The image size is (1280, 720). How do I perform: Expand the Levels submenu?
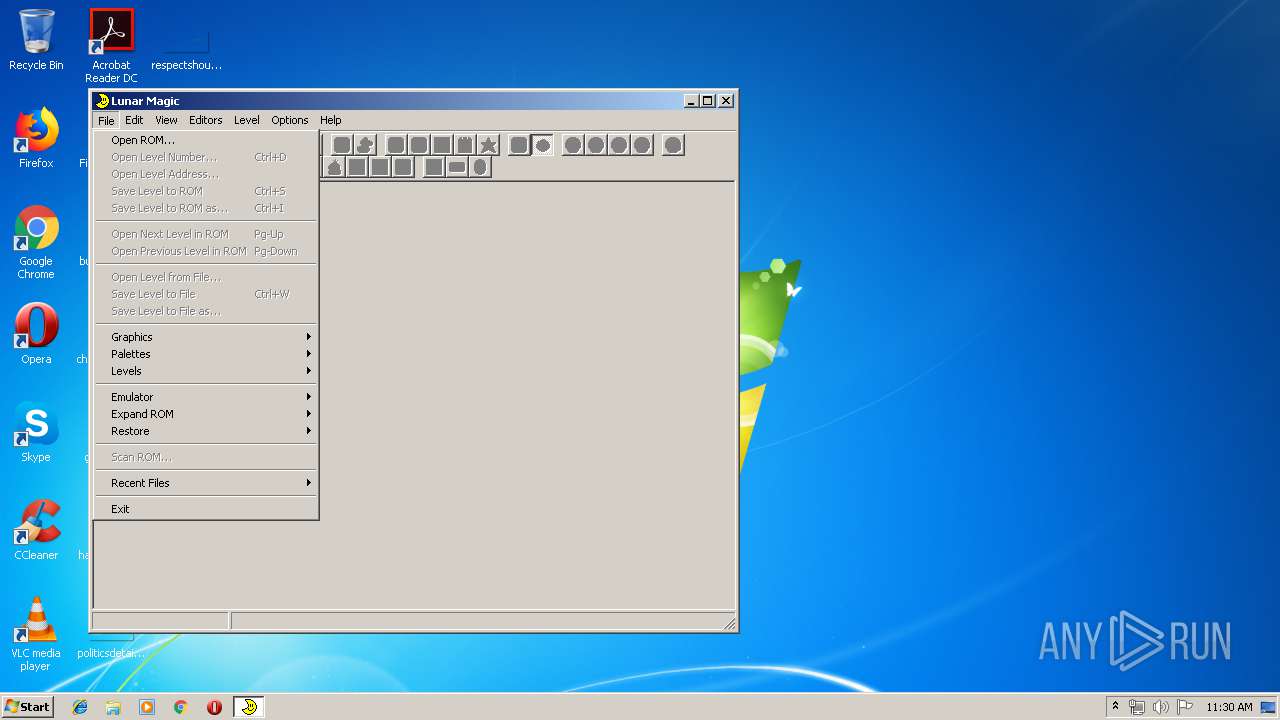click(206, 371)
